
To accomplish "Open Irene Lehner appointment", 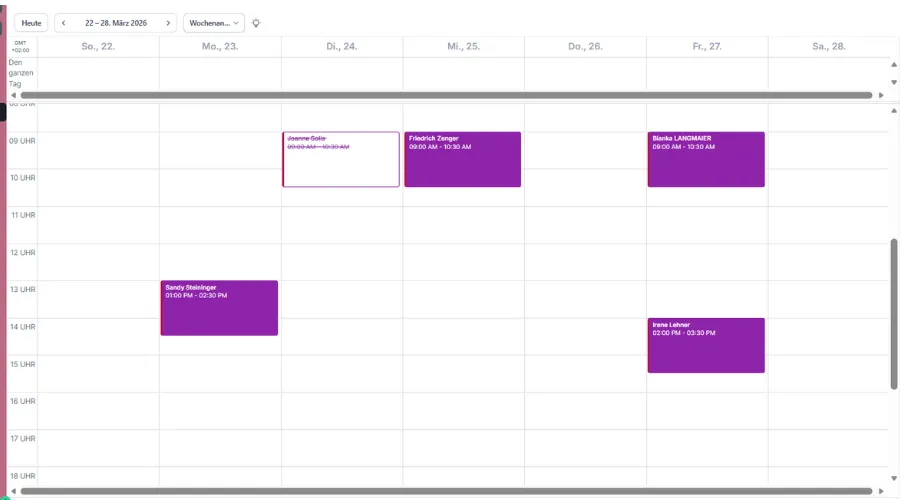I will pyautogui.click(x=706, y=345).
